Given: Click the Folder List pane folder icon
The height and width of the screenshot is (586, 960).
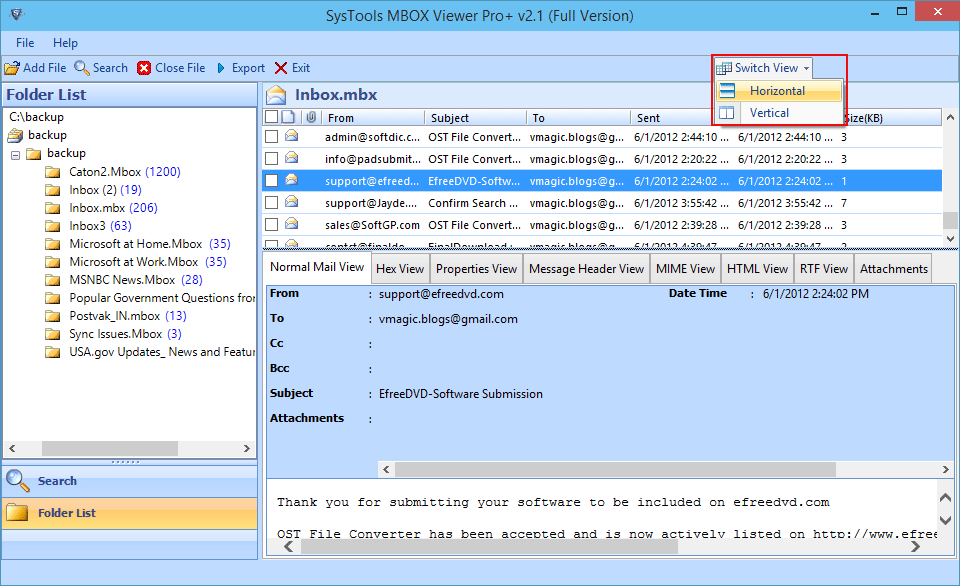Looking at the screenshot, I should coord(17,513).
